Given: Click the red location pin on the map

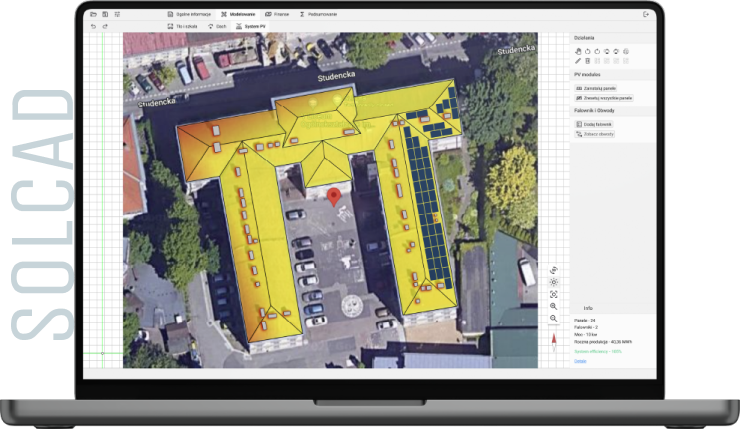Looking at the screenshot, I should click(334, 197).
